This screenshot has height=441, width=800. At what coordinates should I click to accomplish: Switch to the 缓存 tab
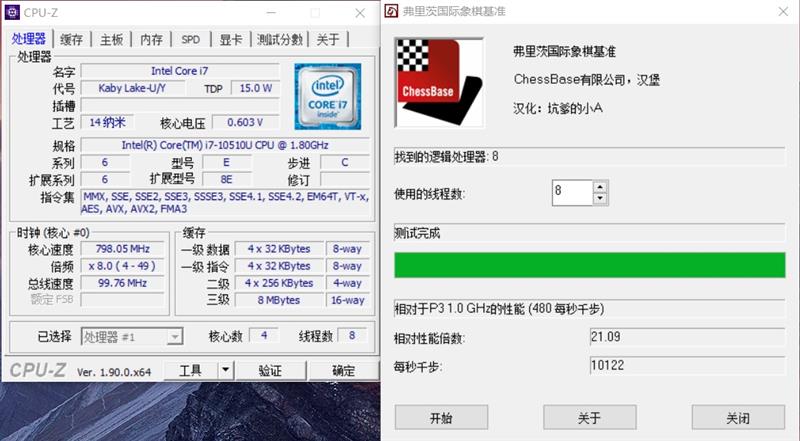(71, 39)
